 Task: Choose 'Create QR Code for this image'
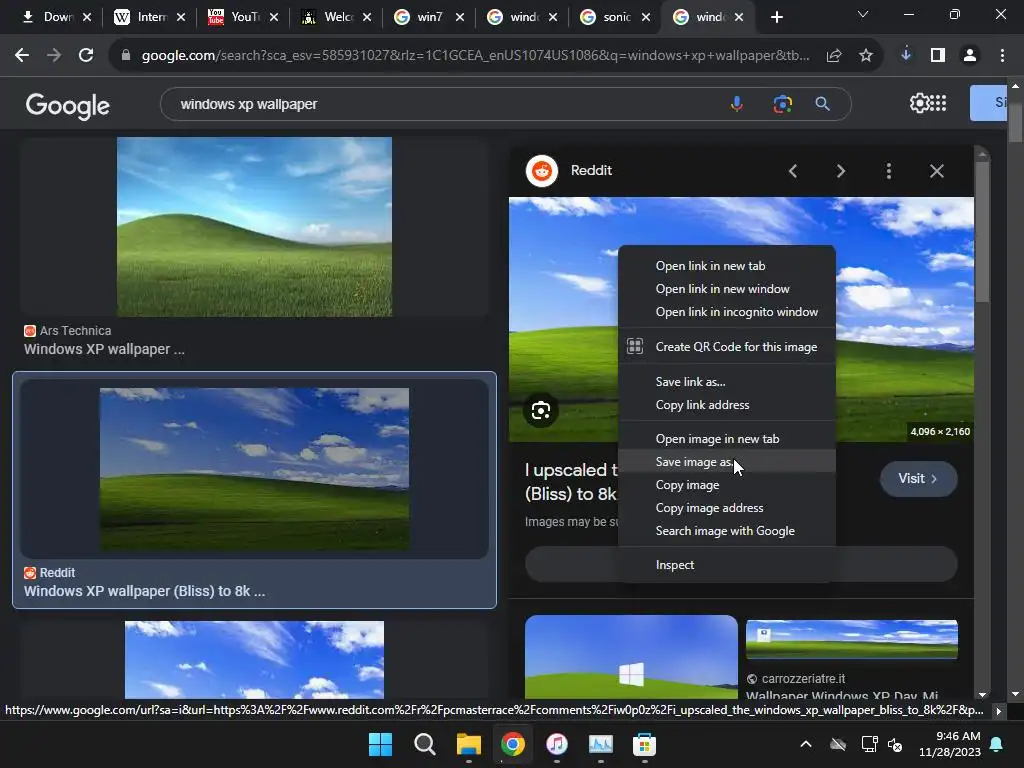coord(727,347)
